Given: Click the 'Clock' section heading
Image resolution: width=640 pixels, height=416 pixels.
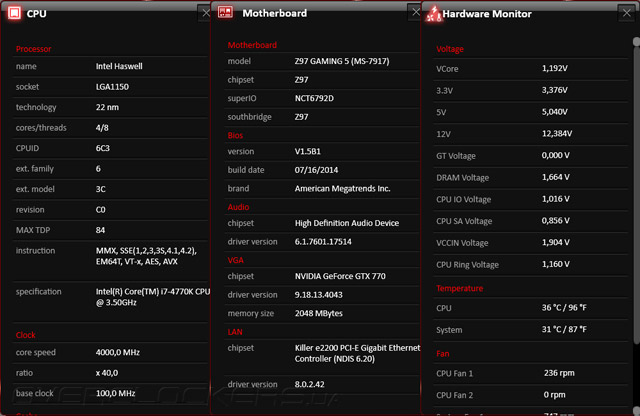Looking at the screenshot, I should 25,335.
